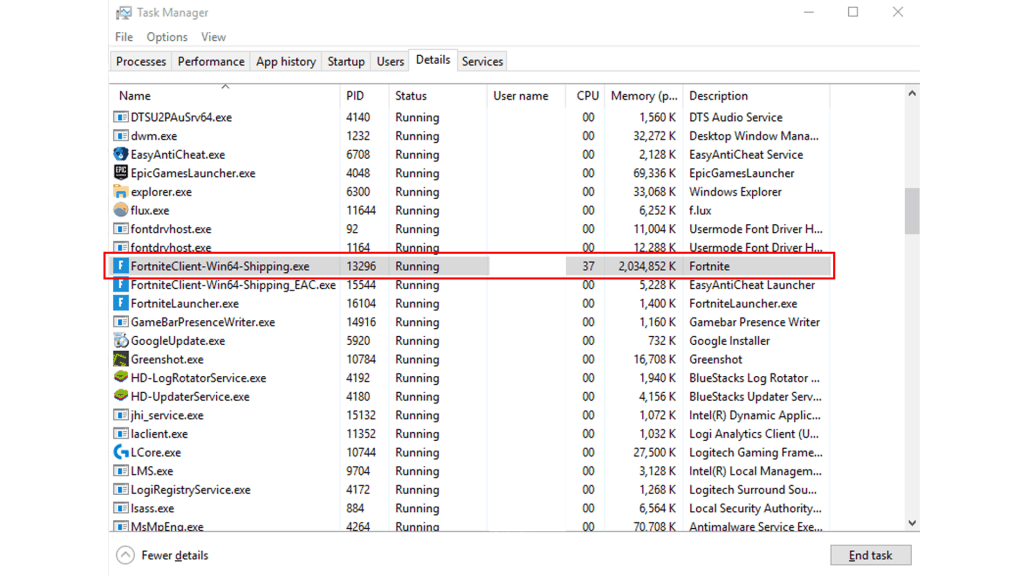Image resolution: width=1024 pixels, height=576 pixels.
Task: Click the End task button
Action: (x=871, y=555)
